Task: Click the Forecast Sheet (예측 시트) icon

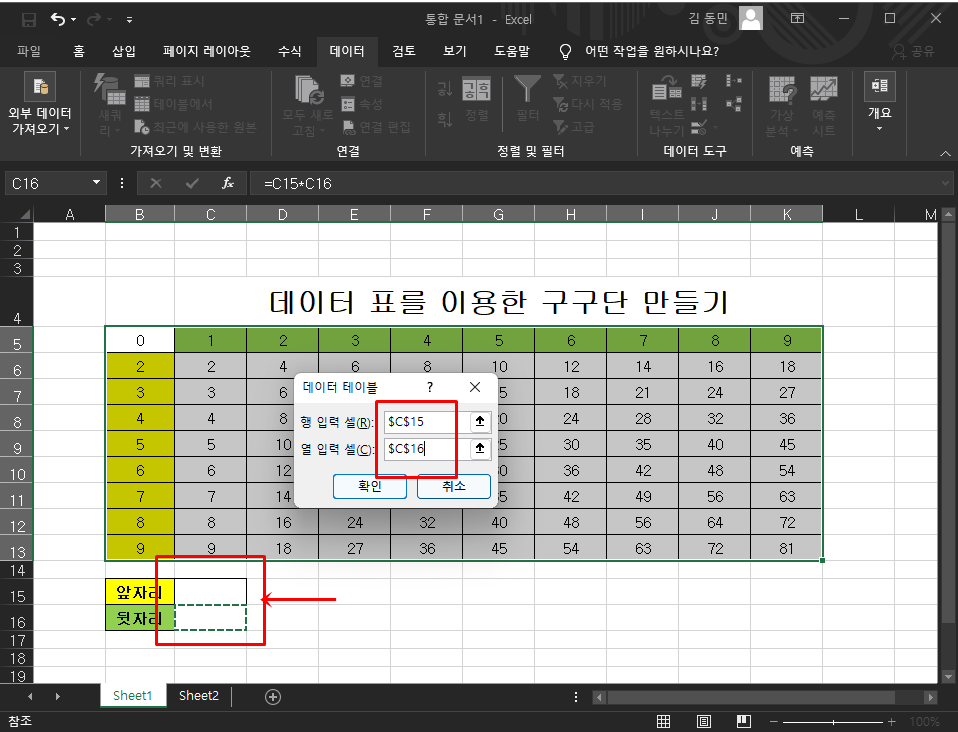Action: pos(824,89)
